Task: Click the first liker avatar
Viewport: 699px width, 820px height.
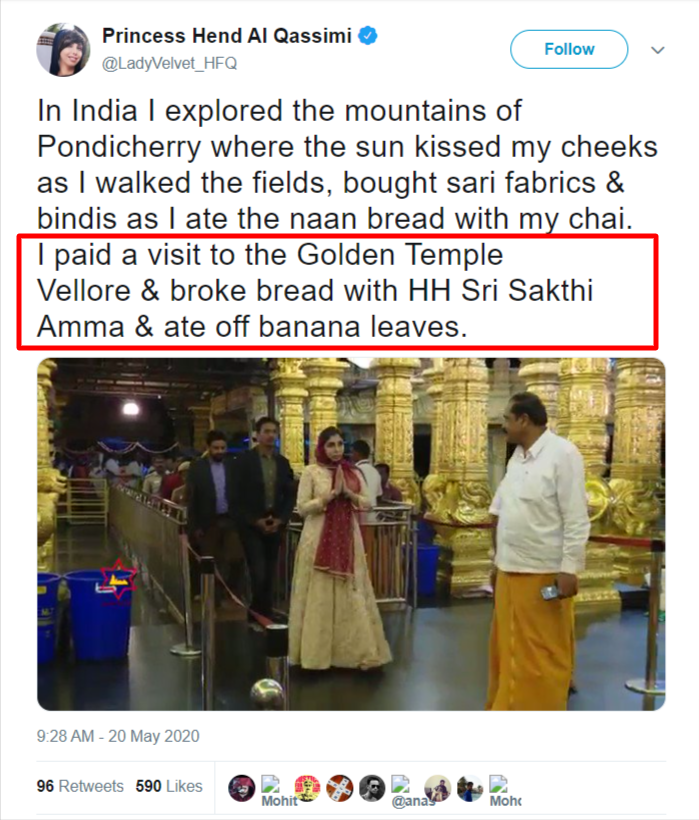Action: (241, 788)
